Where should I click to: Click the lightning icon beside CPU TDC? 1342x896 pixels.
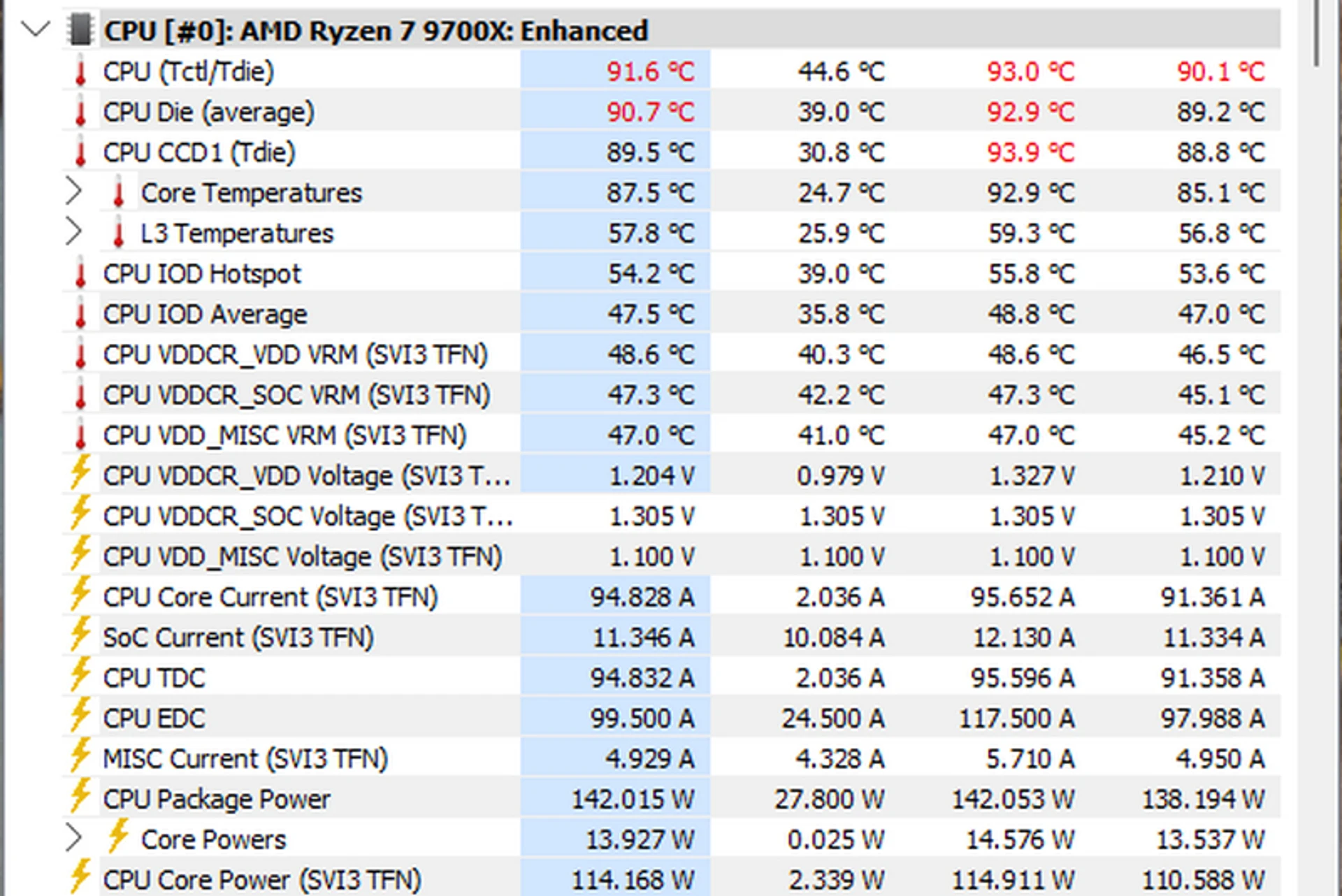80,675
